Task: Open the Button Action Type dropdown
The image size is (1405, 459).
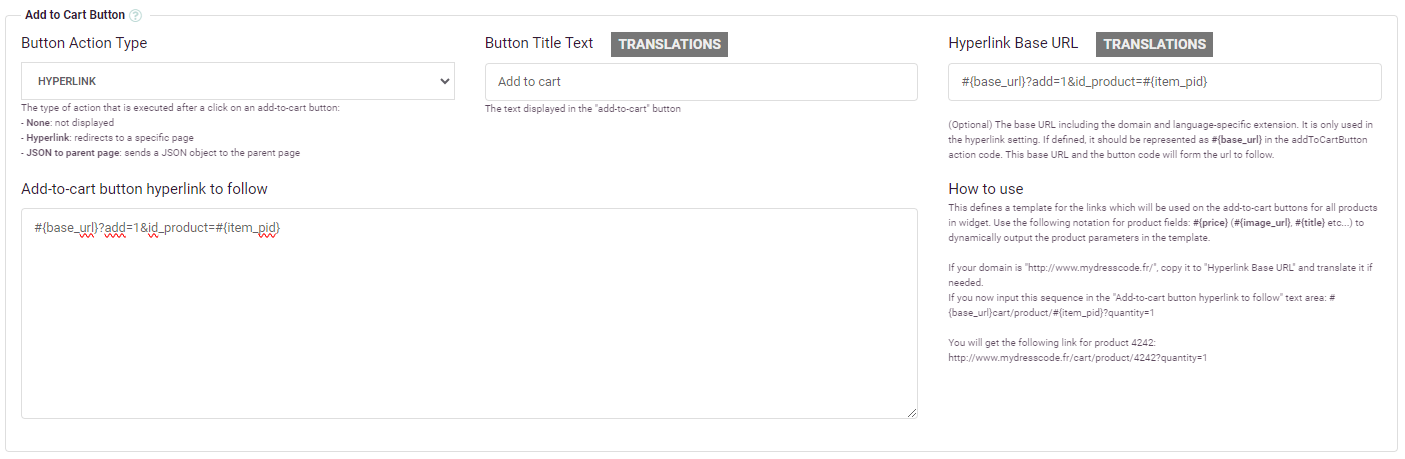Action: [x=237, y=81]
